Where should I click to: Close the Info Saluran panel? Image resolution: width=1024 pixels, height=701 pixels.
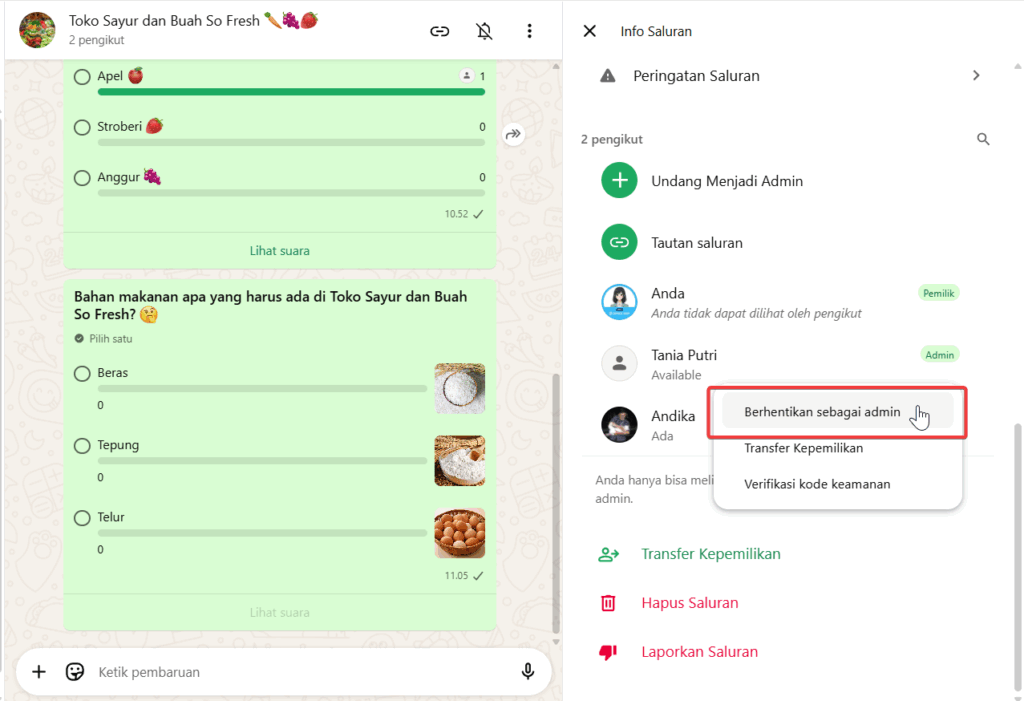pos(590,31)
